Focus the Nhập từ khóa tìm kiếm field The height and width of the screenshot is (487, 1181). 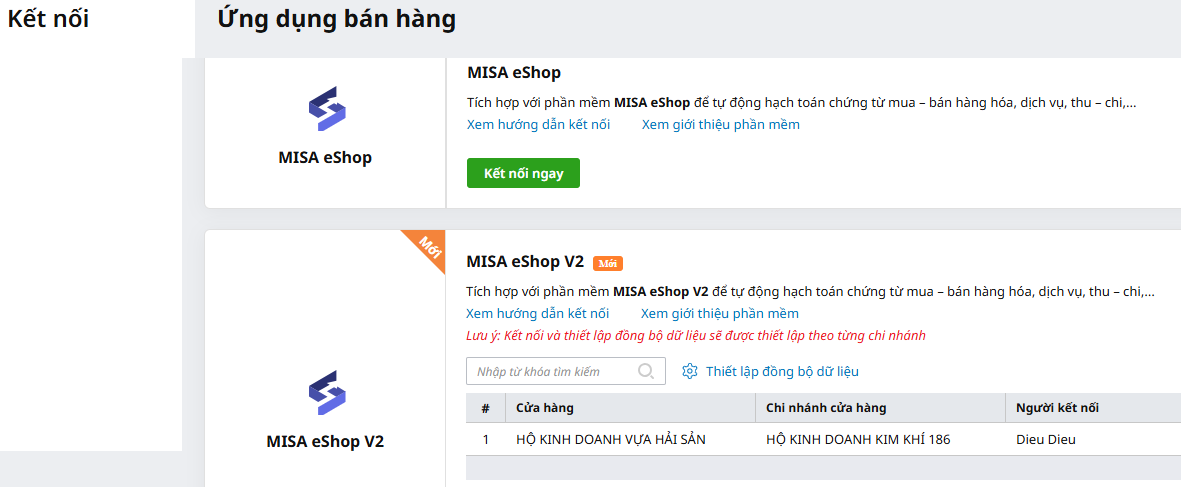click(x=566, y=371)
